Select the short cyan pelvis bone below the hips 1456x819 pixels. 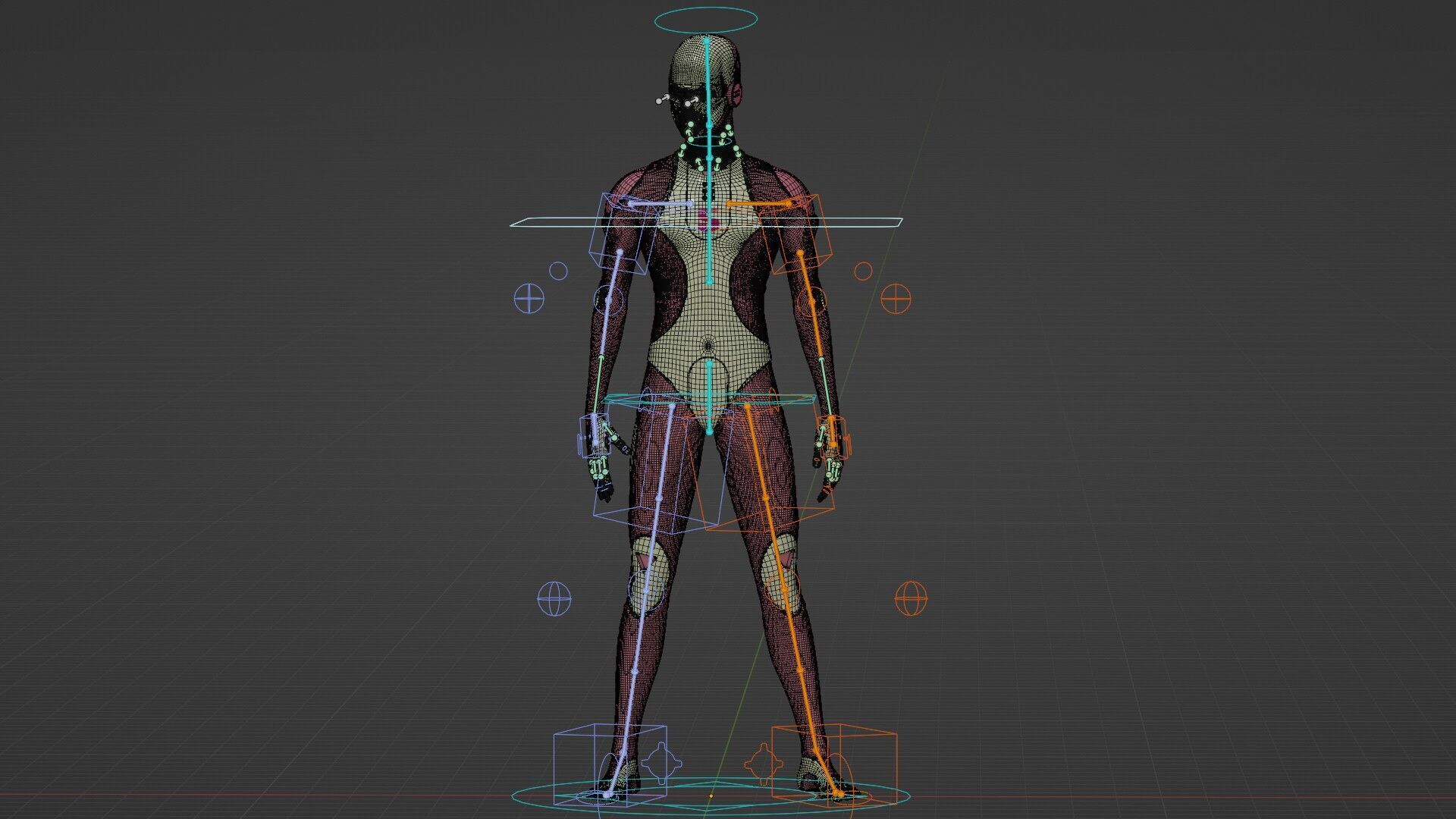pyautogui.click(x=709, y=397)
